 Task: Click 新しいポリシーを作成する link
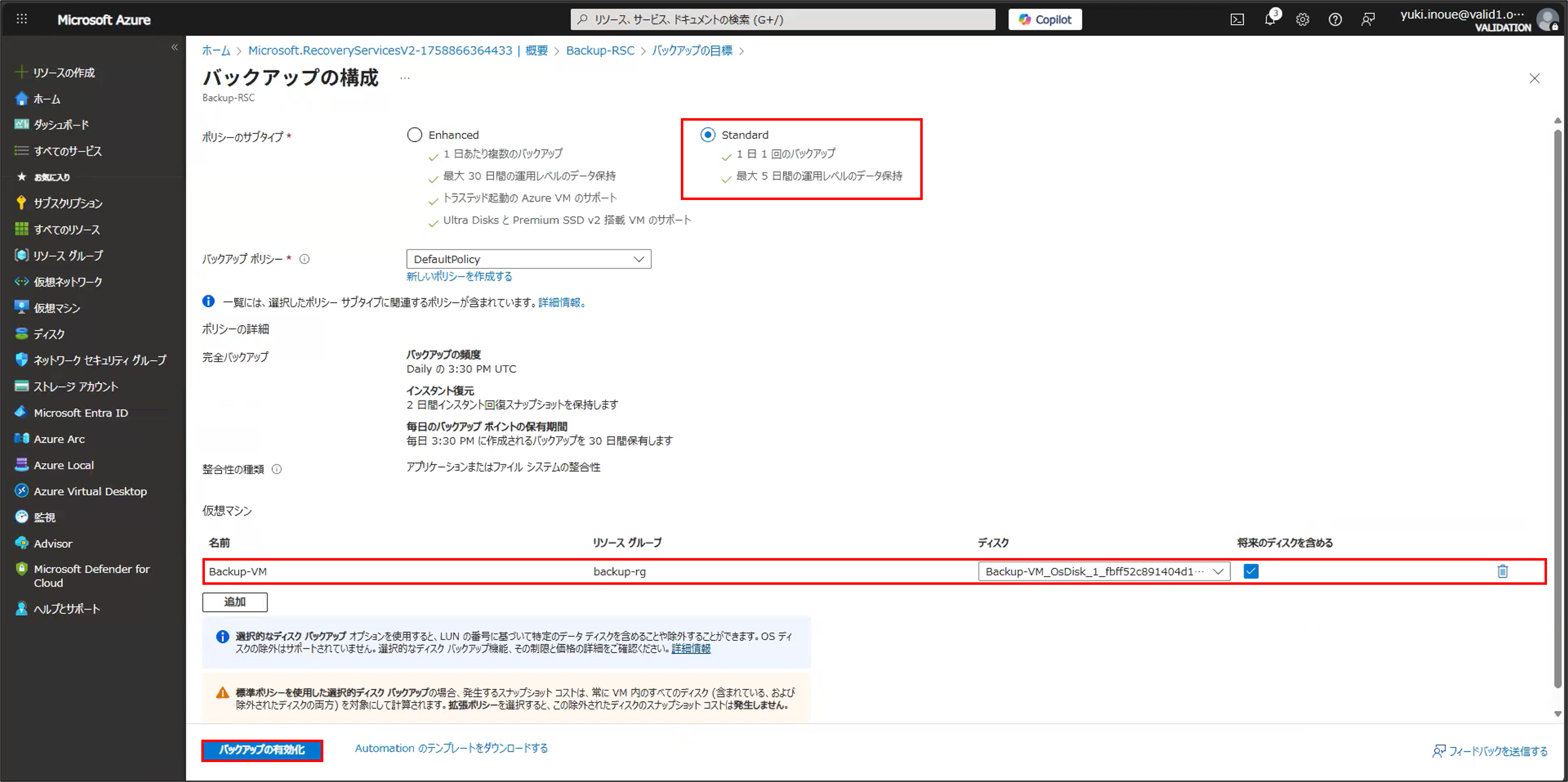(x=459, y=277)
